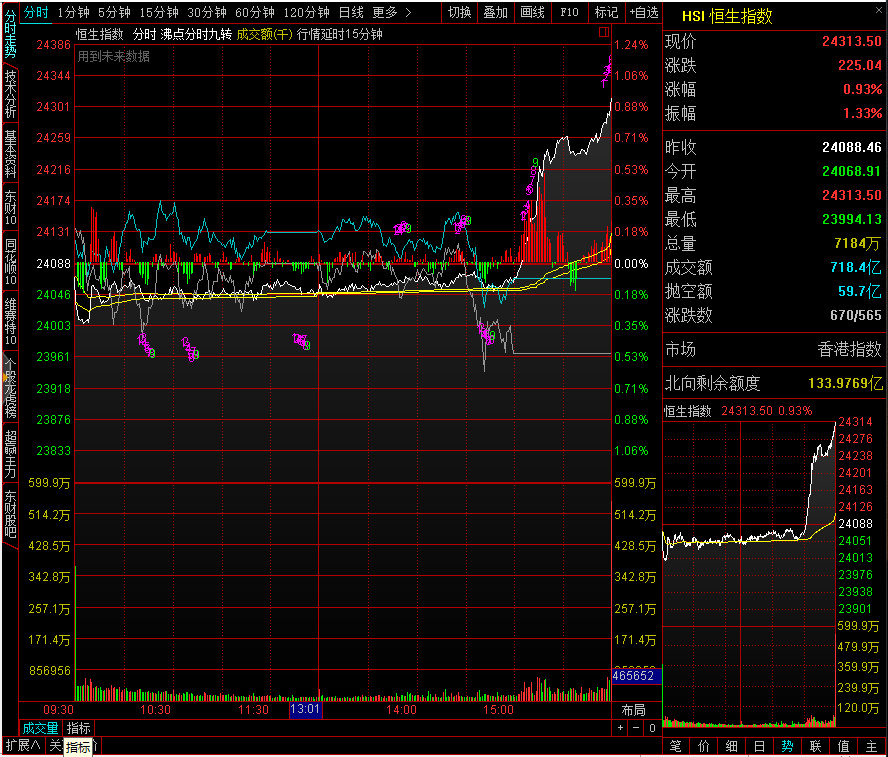Select the 价 tab at bottom right
The width and height of the screenshot is (888, 757).
click(703, 746)
